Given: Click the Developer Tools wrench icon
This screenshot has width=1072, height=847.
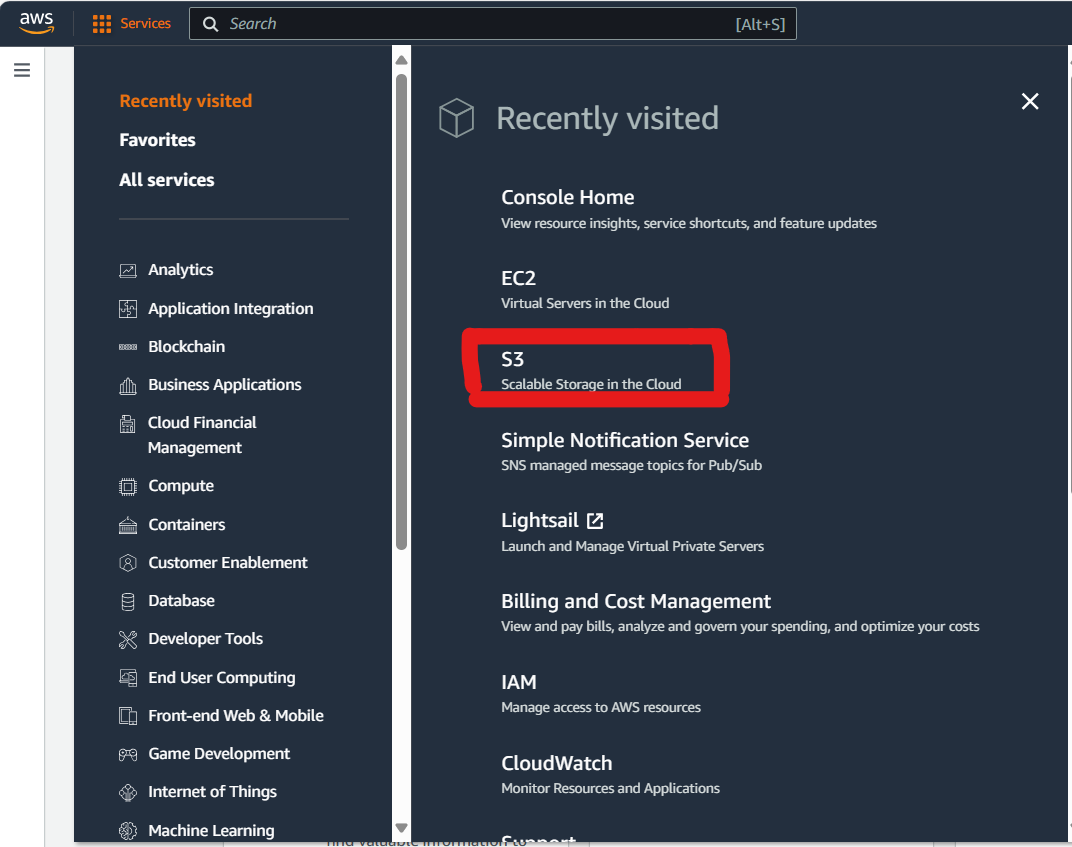Looking at the screenshot, I should click(x=128, y=639).
